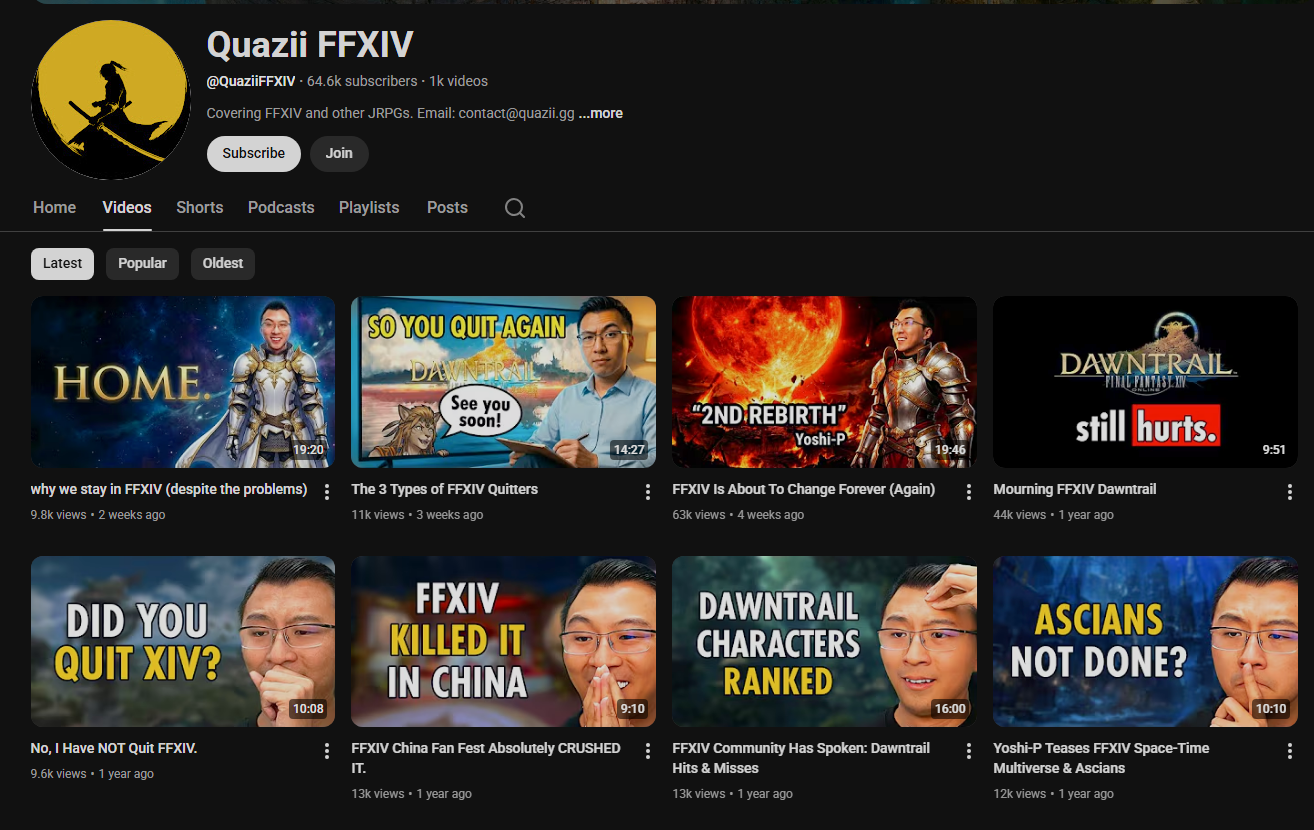Play the 'ASCIANS NOT DONE?' thumbnail video

tap(1145, 641)
